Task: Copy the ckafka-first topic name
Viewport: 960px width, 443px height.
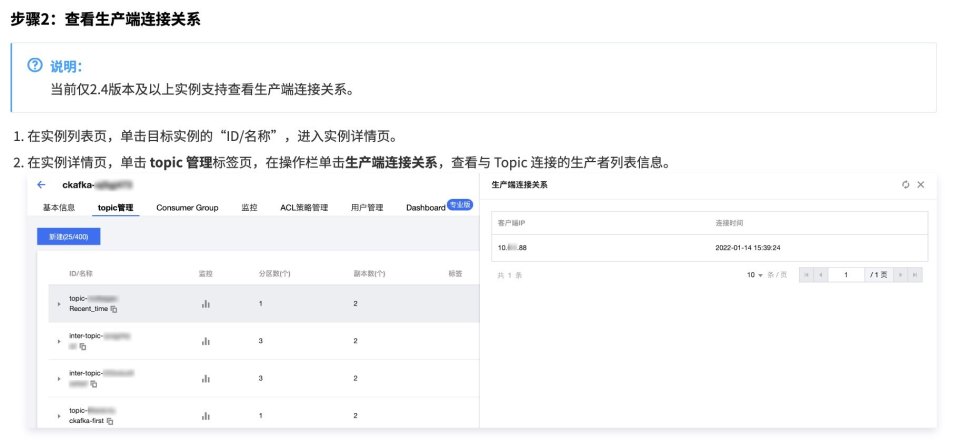Action: click(110, 421)
